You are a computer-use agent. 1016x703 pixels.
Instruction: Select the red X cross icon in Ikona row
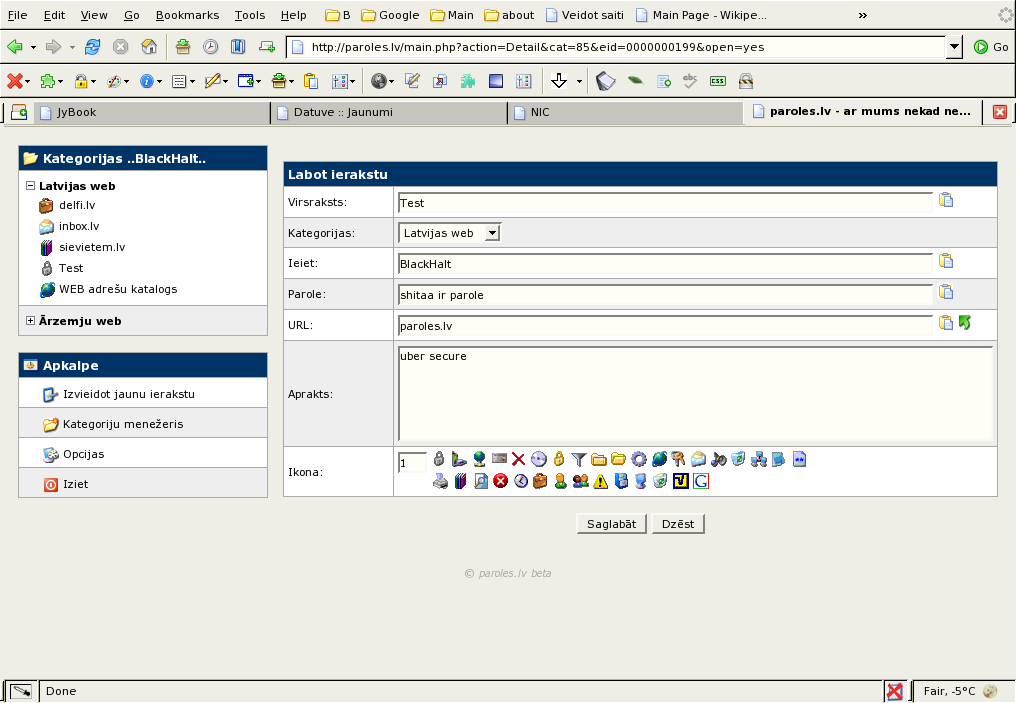(518, 459)
